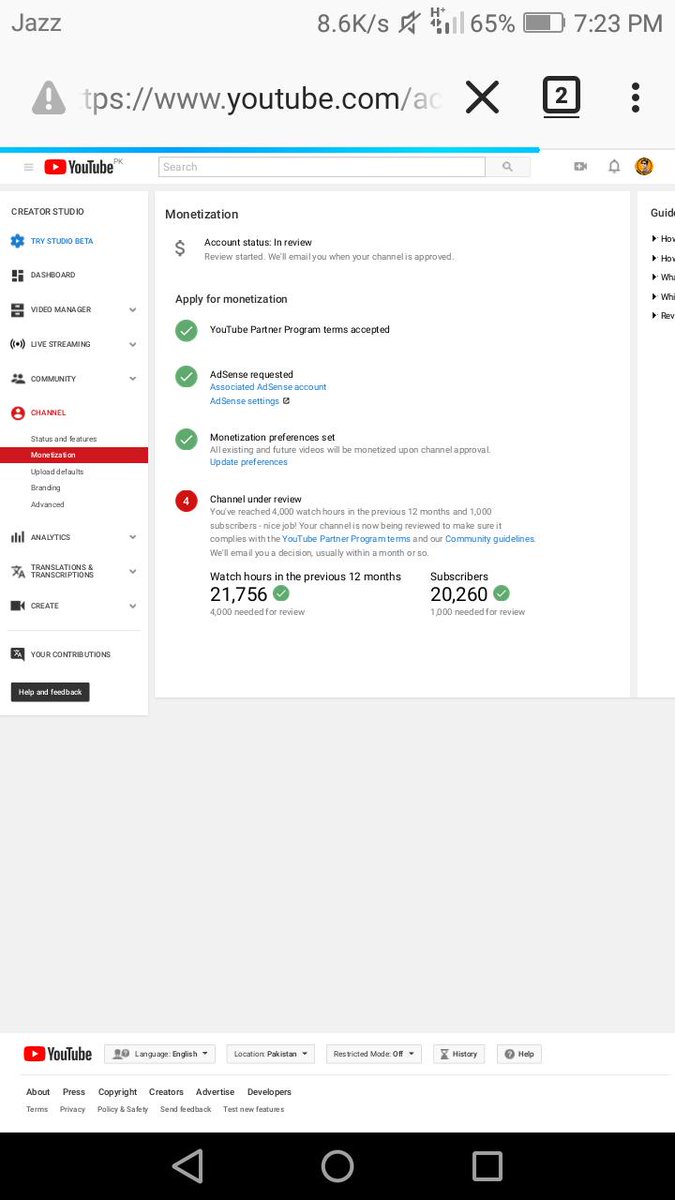Click the Your Contributions icon
The image size is (675, 1200).
(17, 654)
